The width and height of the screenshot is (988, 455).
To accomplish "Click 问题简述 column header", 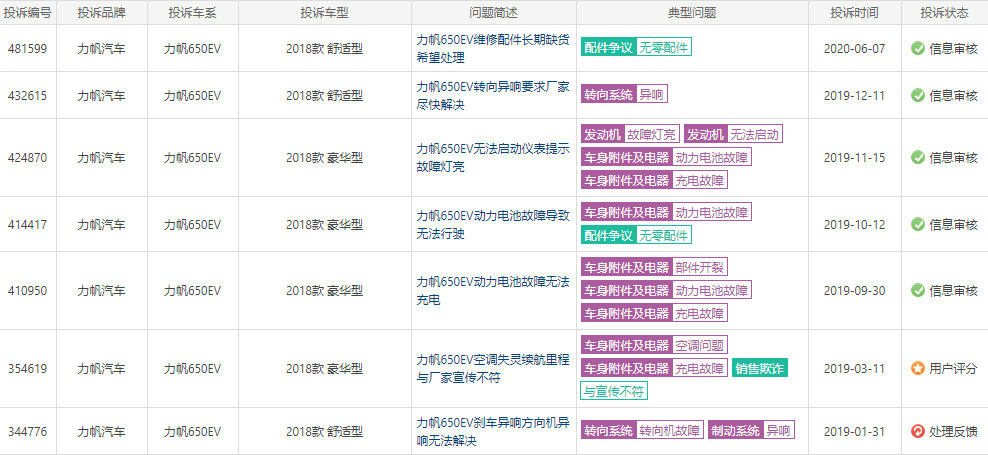I will (x=493, y=13).
